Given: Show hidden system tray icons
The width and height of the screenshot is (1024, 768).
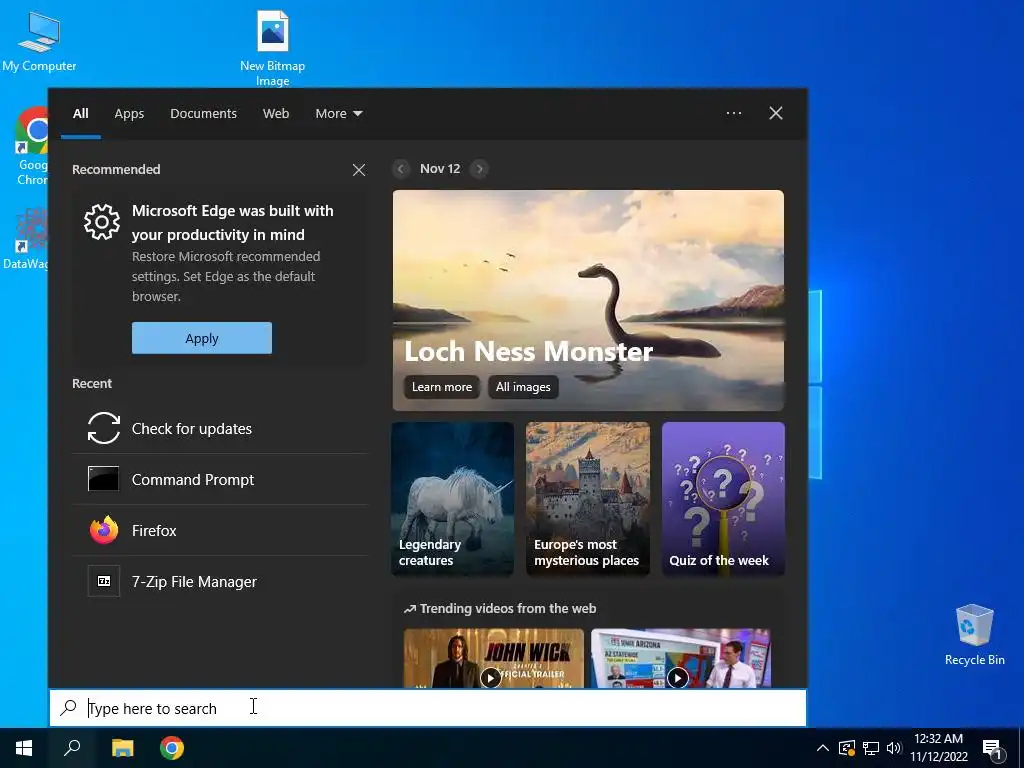Looking at the screenshot, I should pos(823,748).
